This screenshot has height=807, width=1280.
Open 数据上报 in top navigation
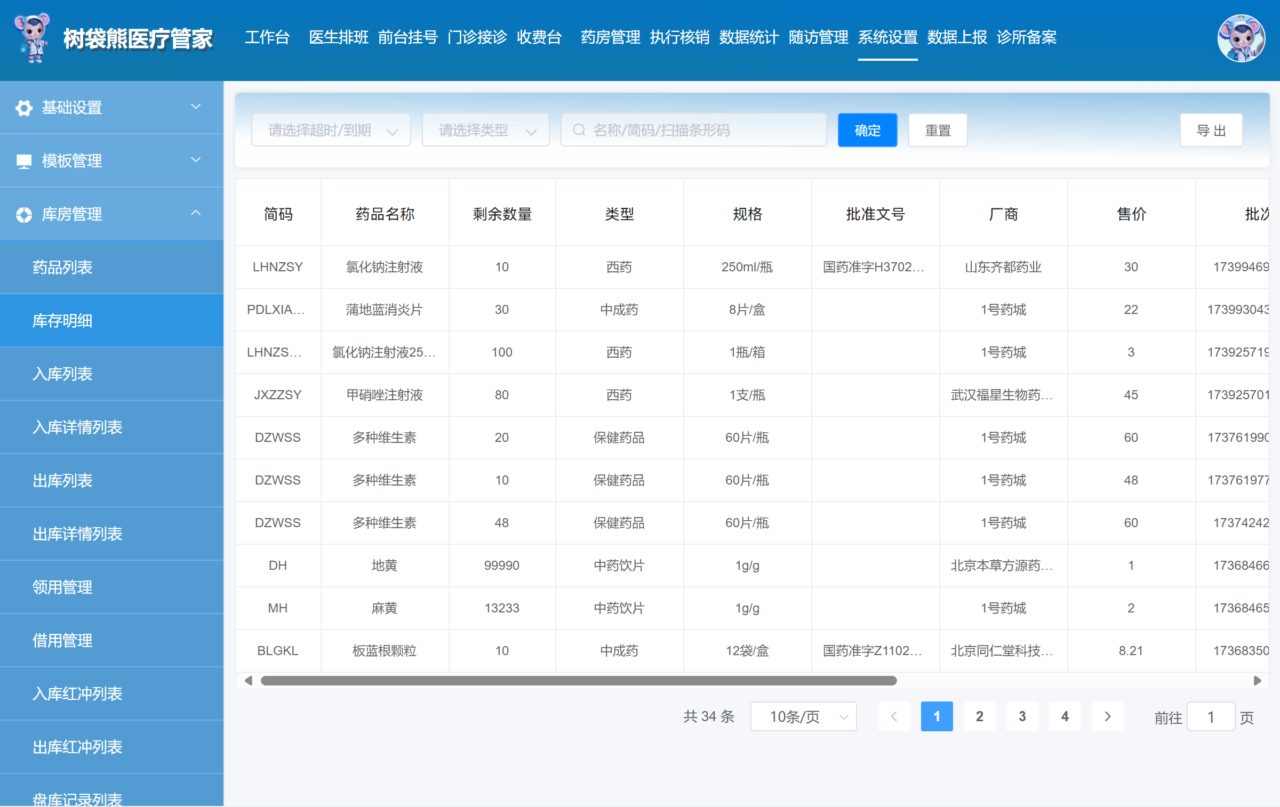point(957,37)
